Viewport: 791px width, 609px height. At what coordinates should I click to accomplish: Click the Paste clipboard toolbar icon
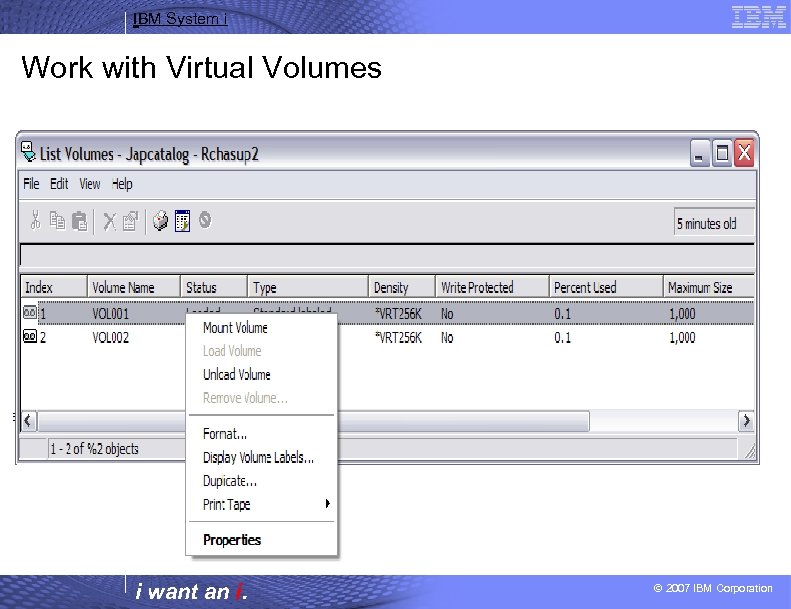point(79,221)
